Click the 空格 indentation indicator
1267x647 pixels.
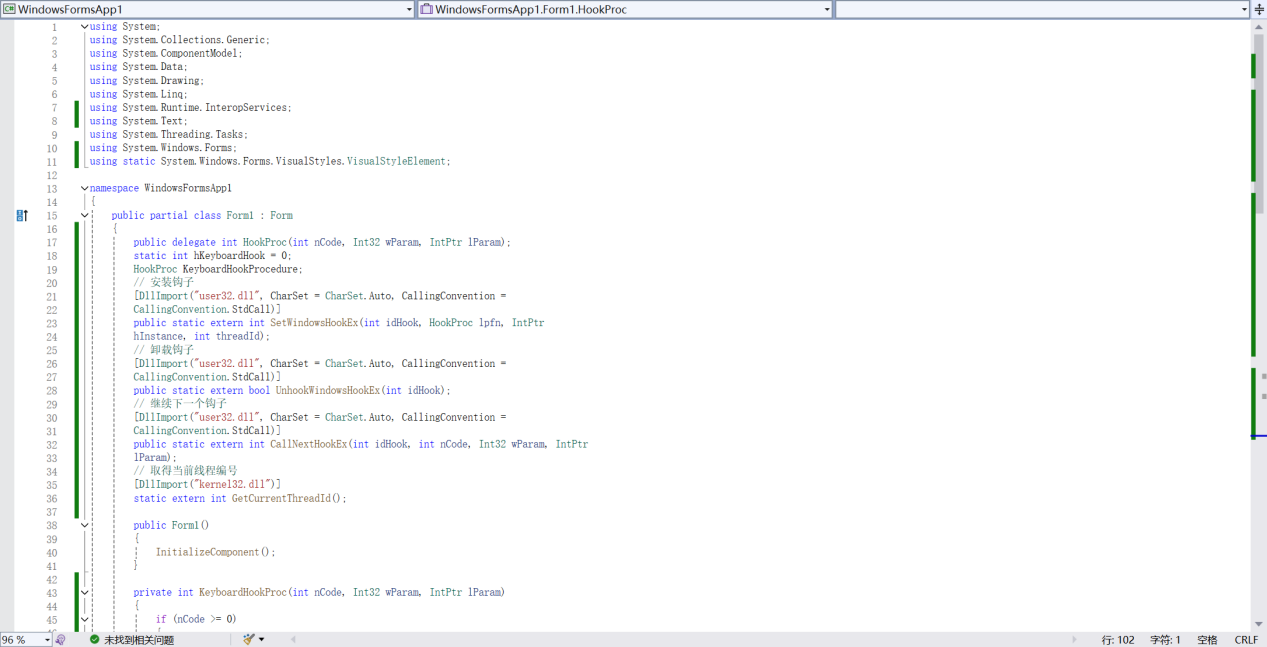[1207, 640]
